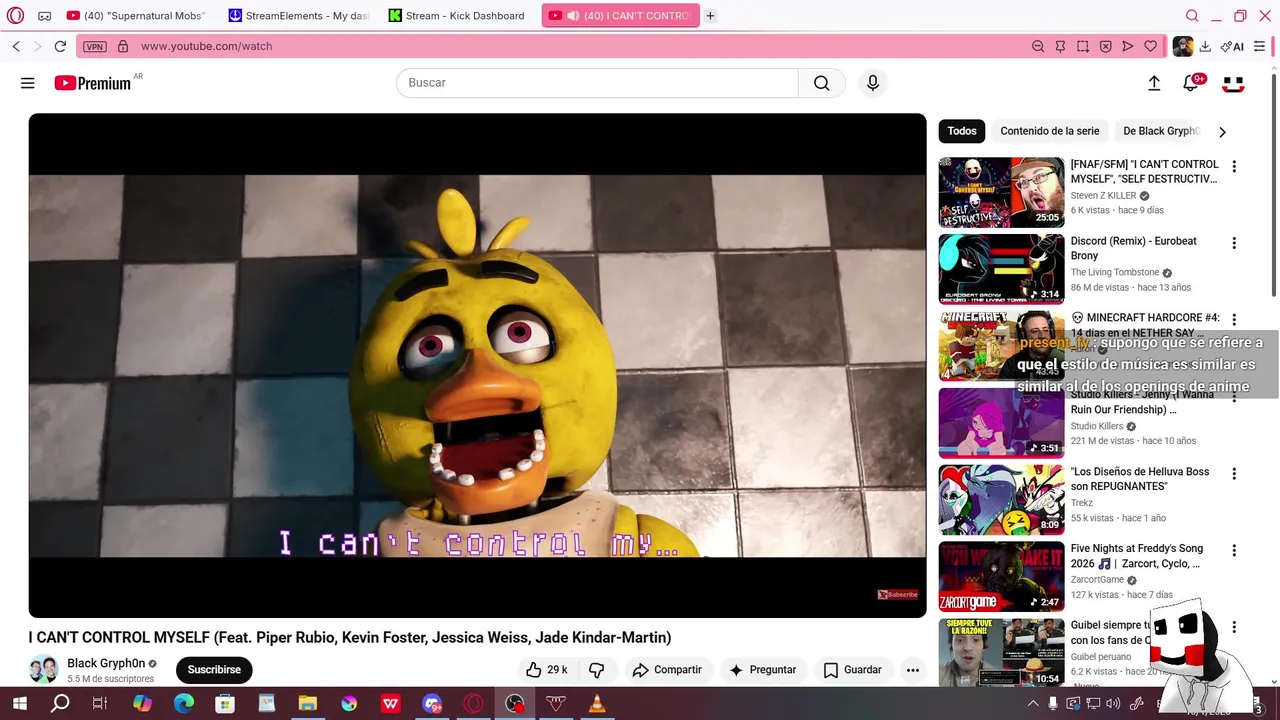The width and height of the screenshot is (1280, 720).
Task: Select the Todos filter chip
Action: pyautogui.click(x=962, y=131)
